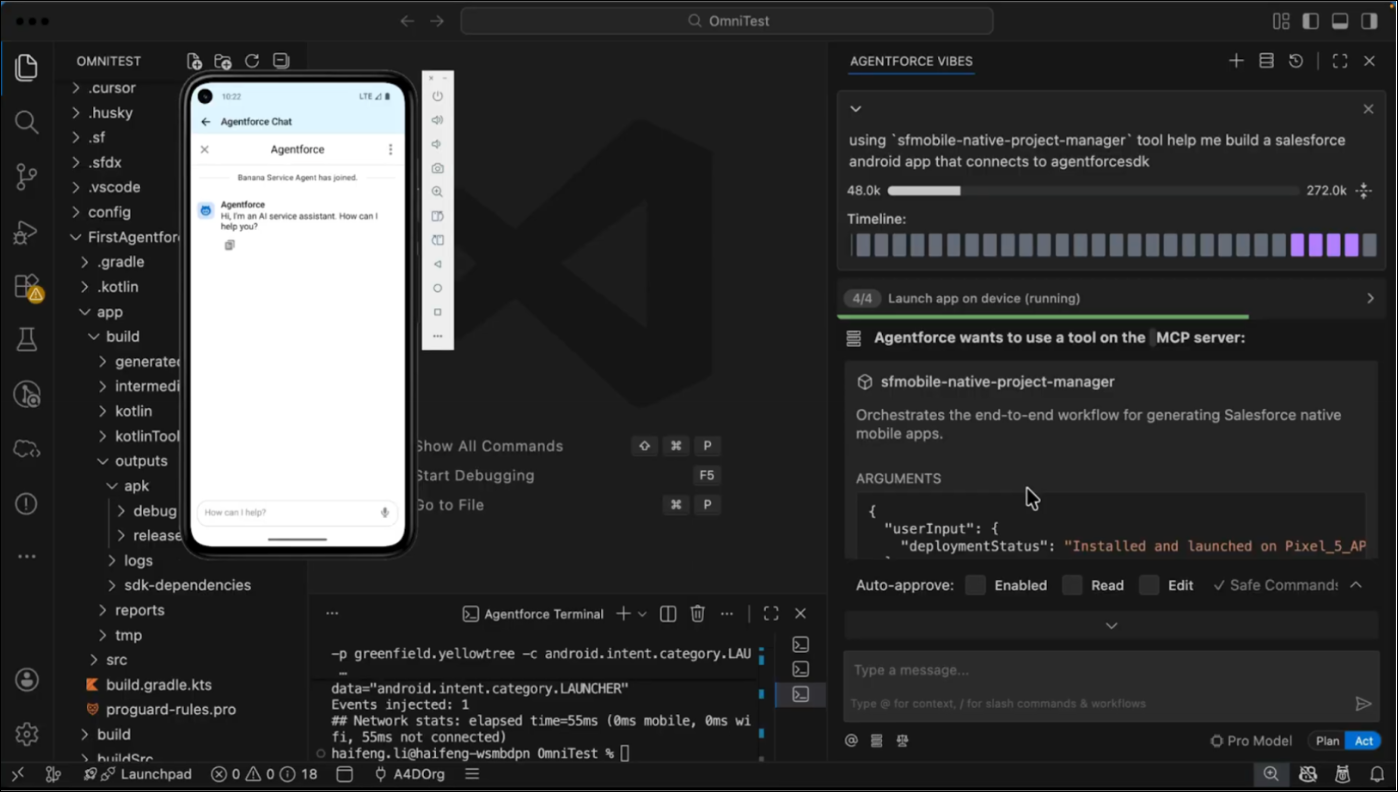Collapse the Auto-approve options chevron

(x=1356, y=585)
